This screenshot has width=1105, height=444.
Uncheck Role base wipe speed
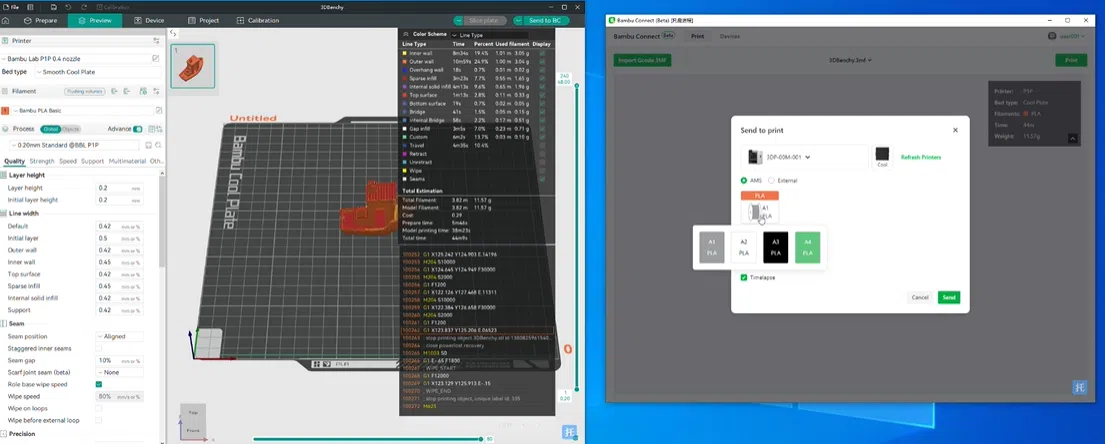(x=99, y=384)
